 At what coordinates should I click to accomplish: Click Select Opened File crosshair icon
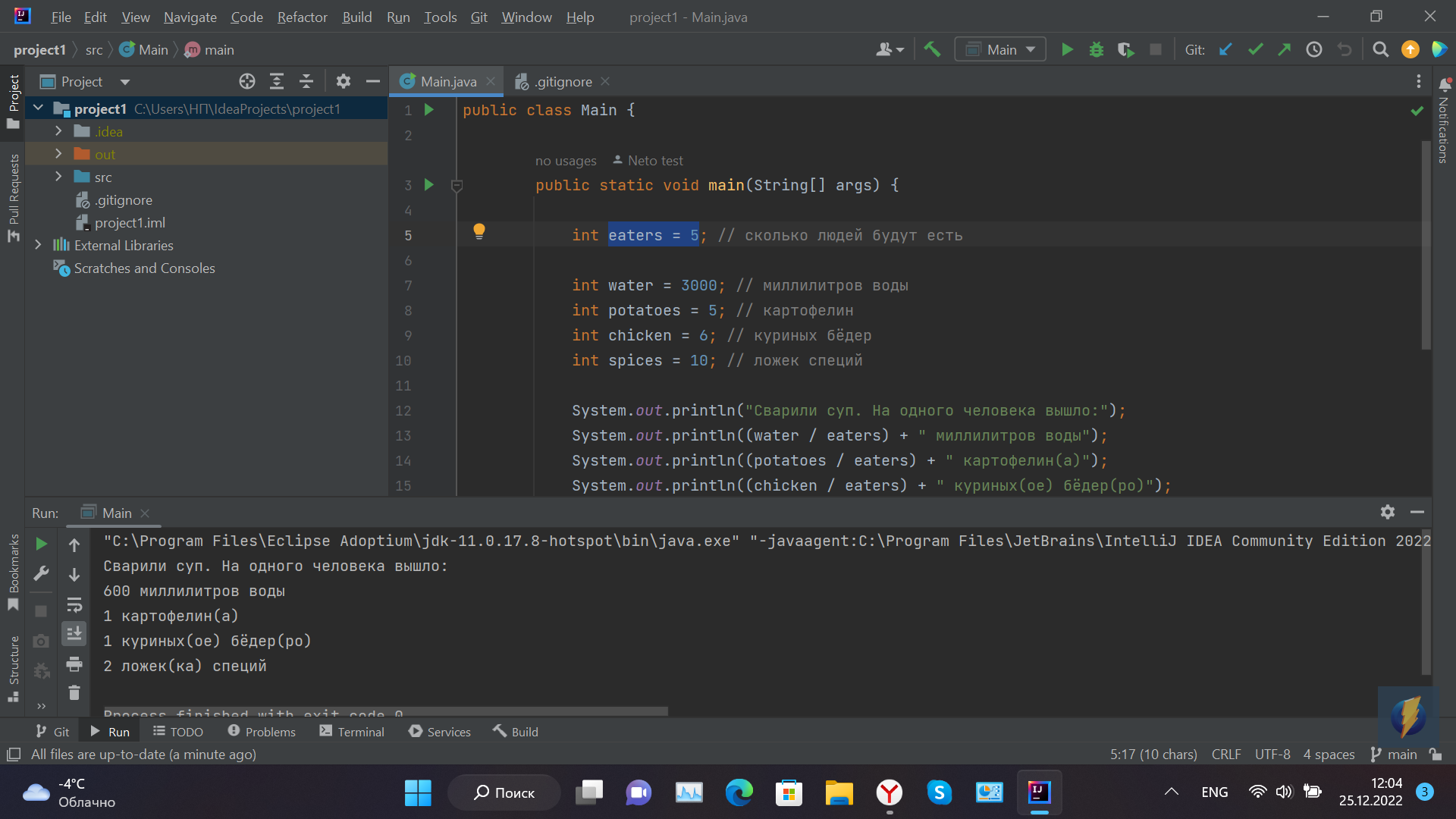click(x=247, y=81)
